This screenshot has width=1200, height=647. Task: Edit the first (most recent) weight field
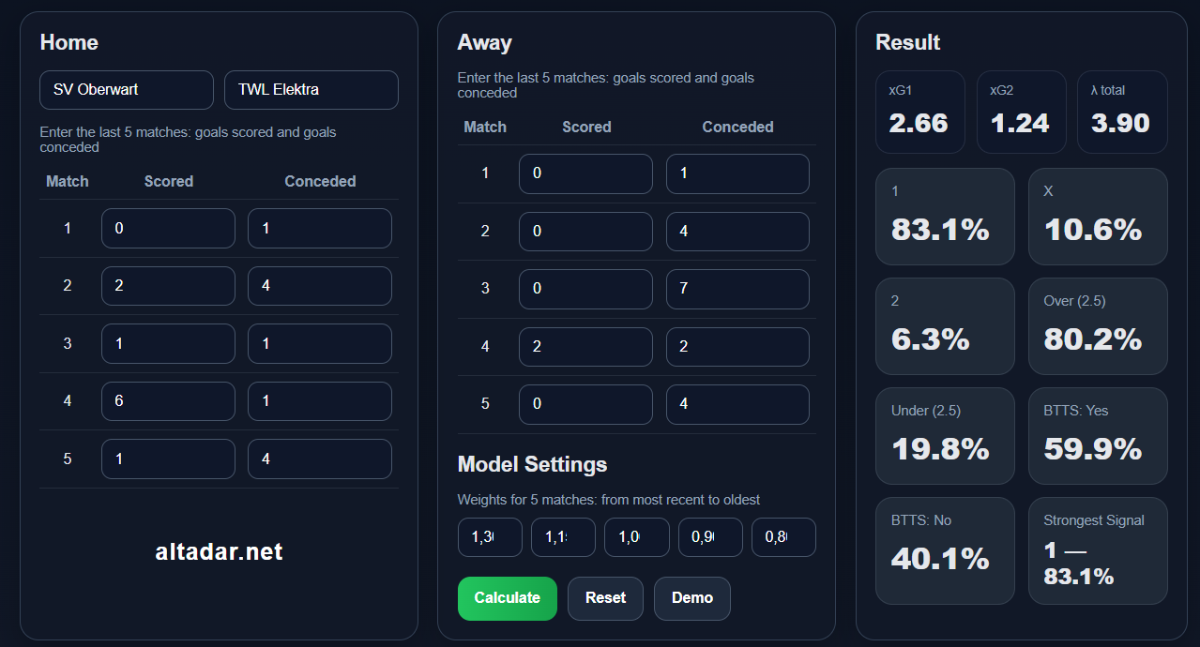[x=490, y=537]
